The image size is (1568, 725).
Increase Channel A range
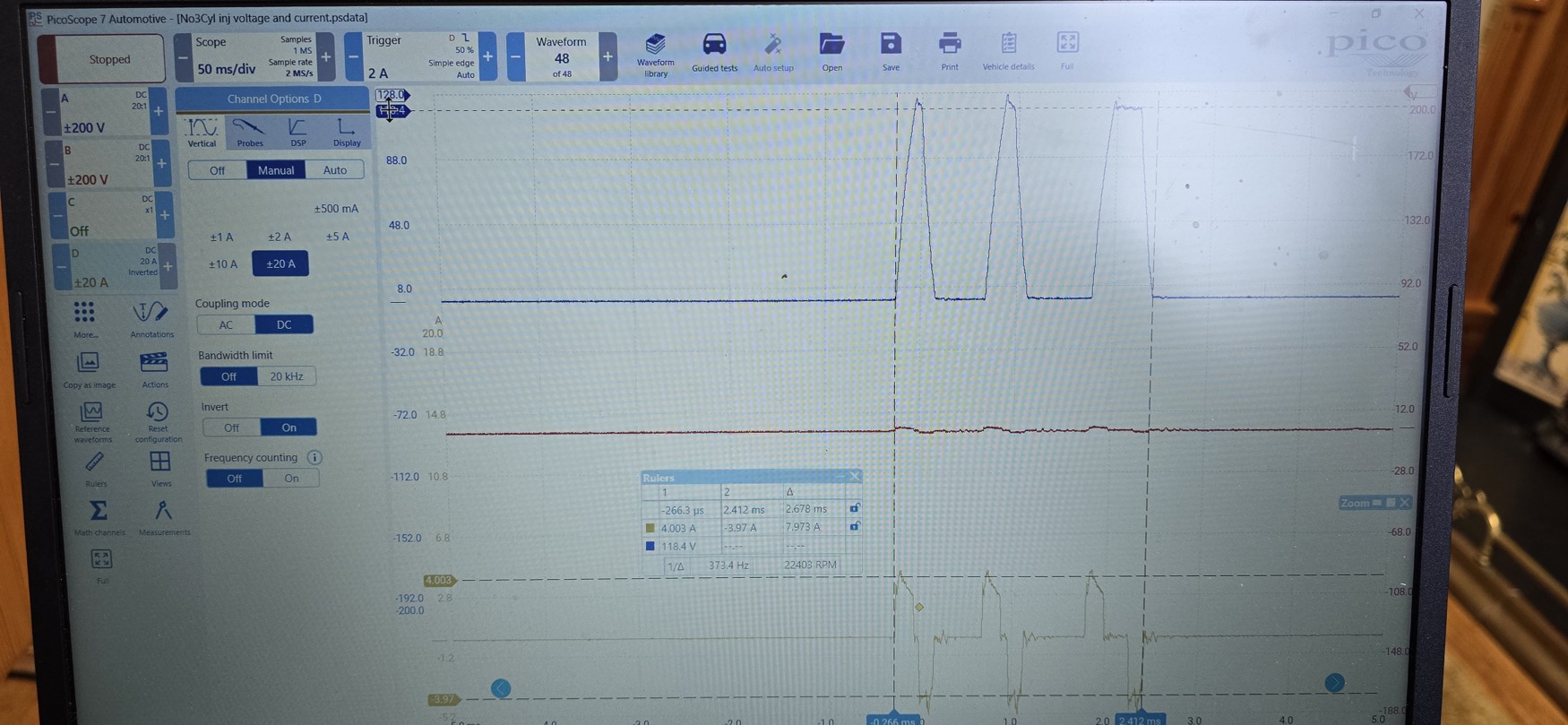159,112
